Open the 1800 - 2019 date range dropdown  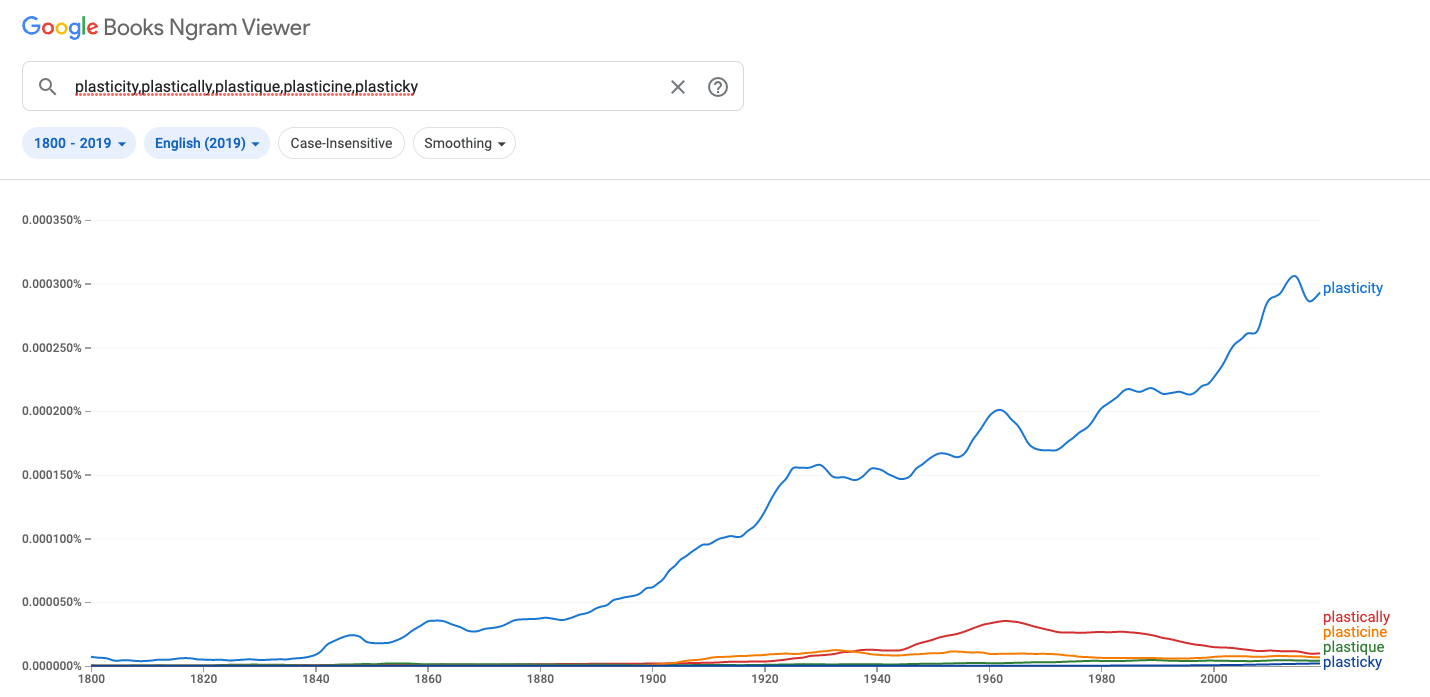point(79,143)
